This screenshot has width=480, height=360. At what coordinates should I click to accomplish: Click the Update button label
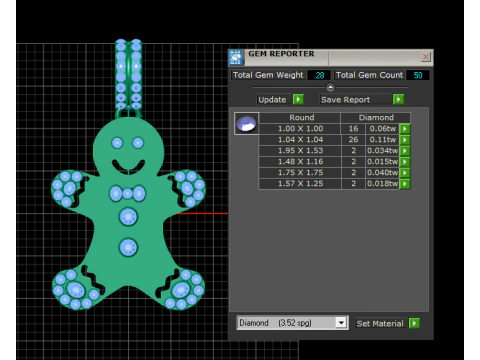pos(272,100)
